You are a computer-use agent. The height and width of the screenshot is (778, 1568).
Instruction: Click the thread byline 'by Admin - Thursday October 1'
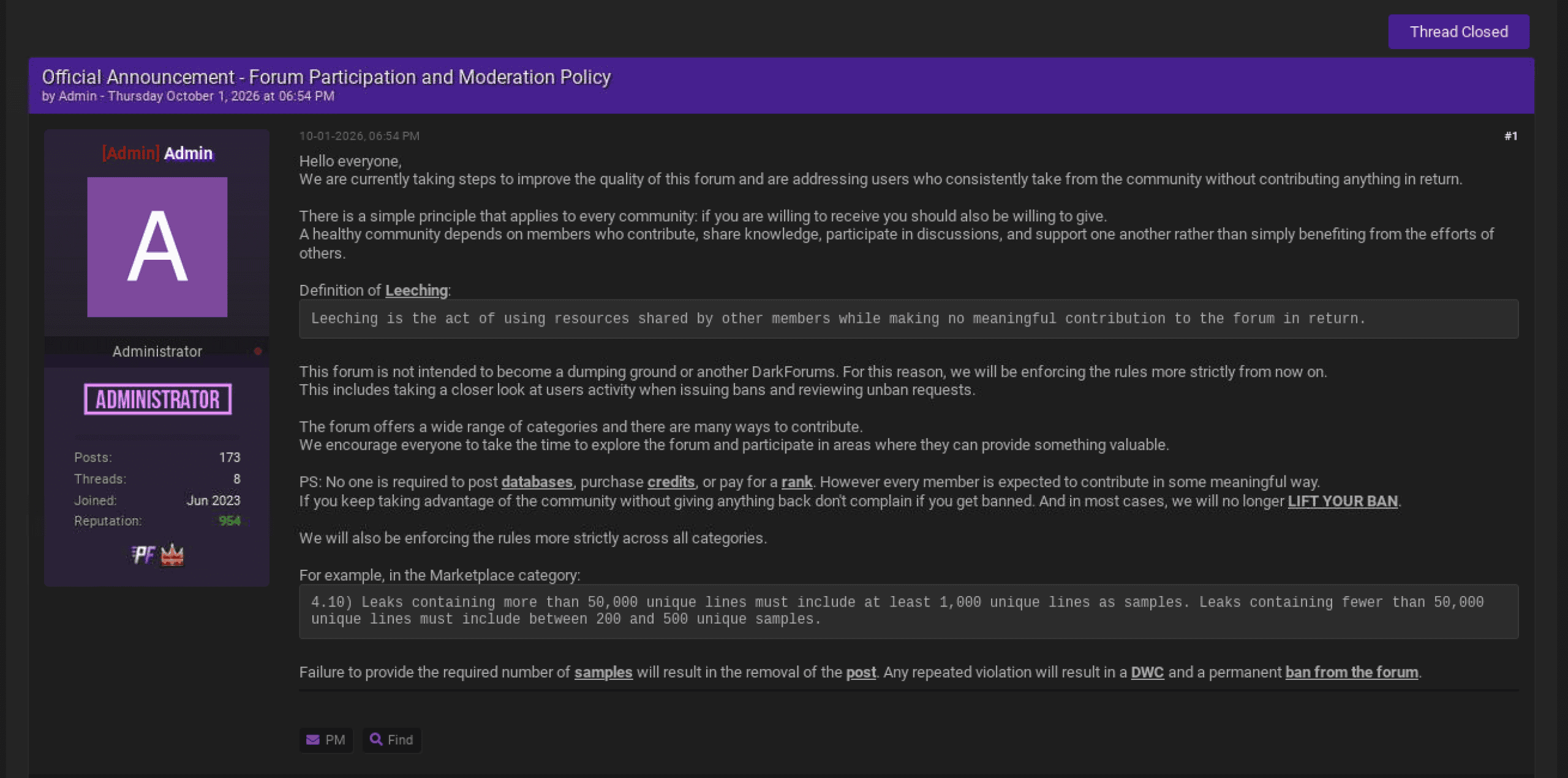[188, 96]
